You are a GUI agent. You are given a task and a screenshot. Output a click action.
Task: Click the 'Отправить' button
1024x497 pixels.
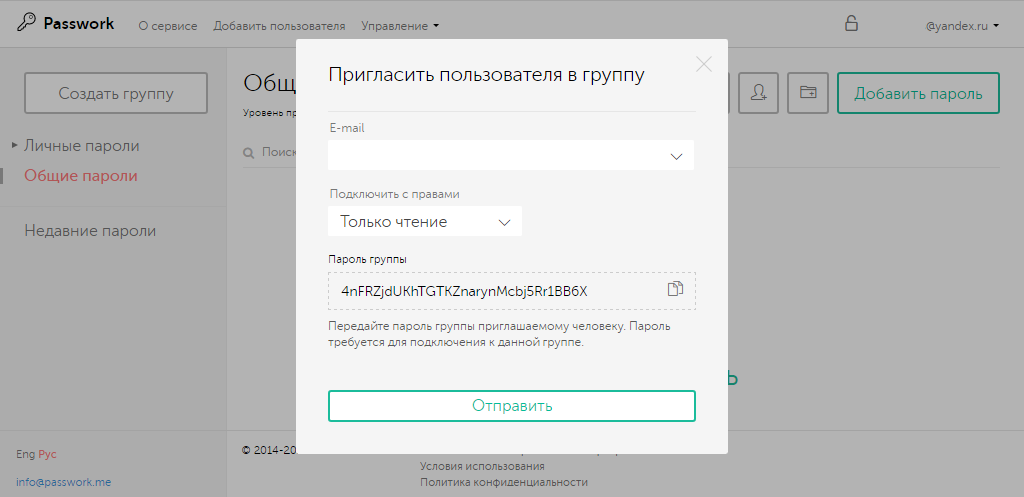point(511,406)
